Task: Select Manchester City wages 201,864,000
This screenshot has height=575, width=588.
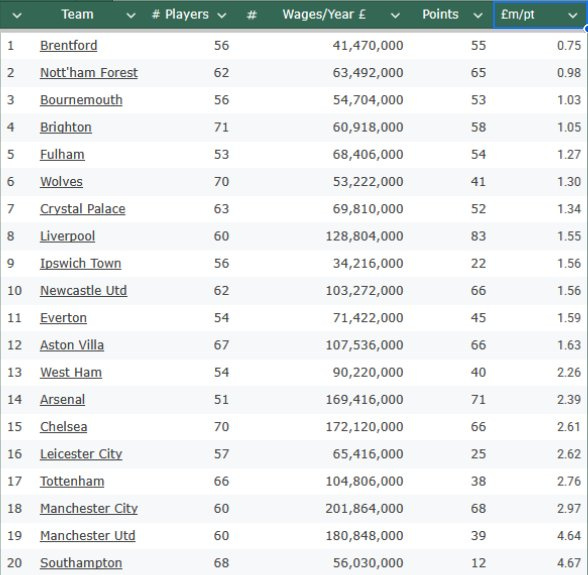Action: point(364,509)
